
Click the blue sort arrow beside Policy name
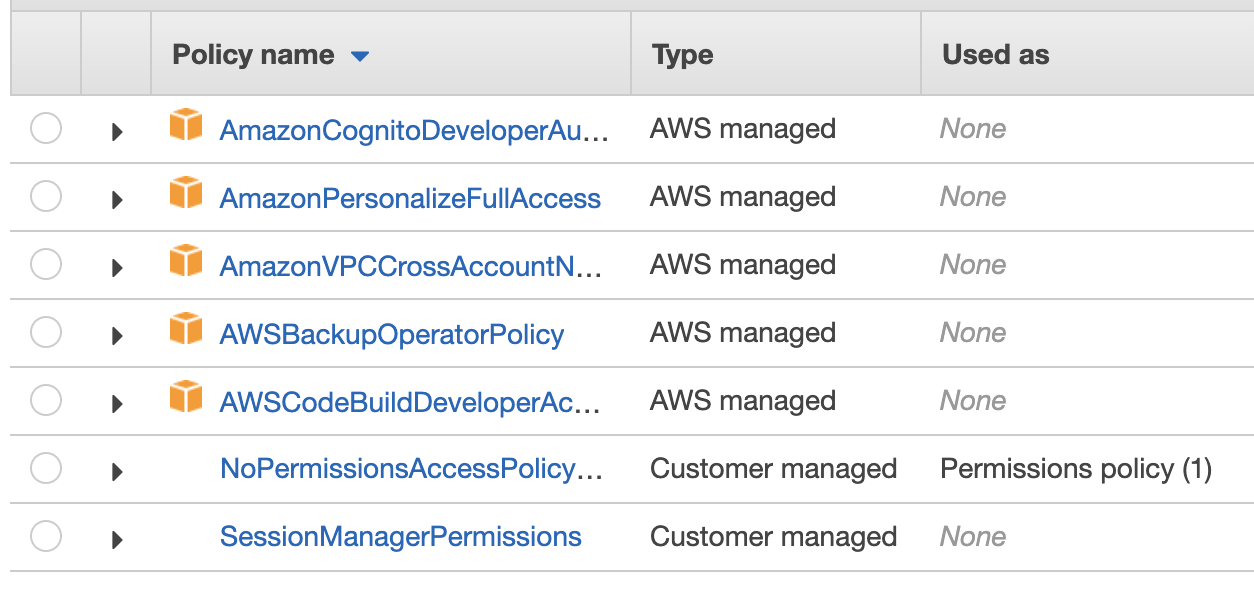pos(360,56)
